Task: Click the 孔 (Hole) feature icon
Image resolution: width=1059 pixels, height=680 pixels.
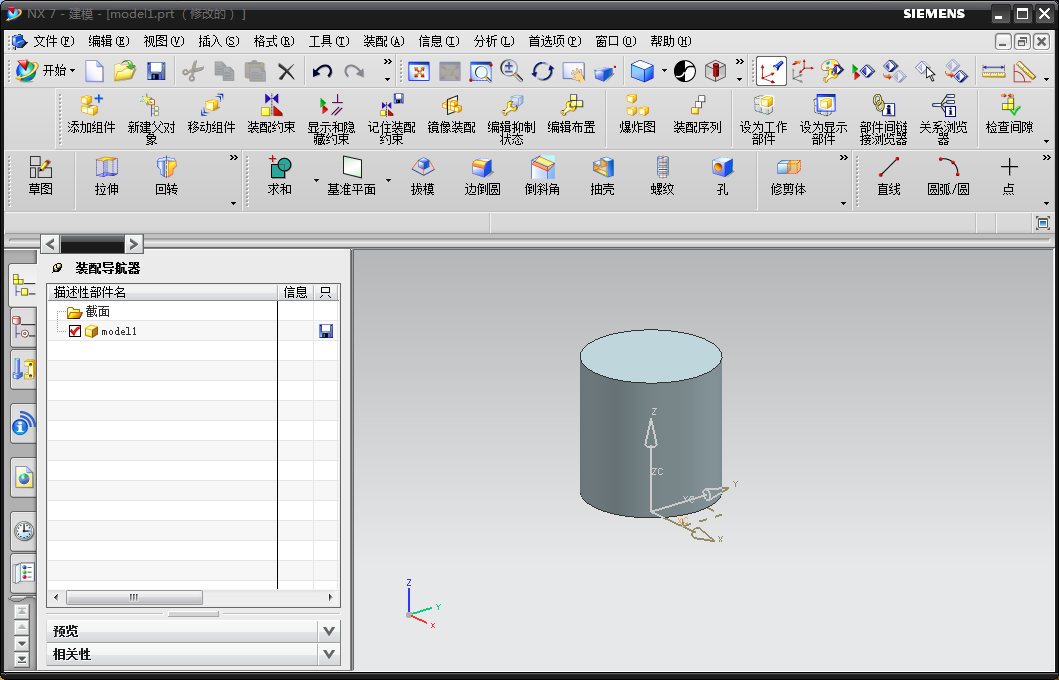Action: tap(722, 173)
